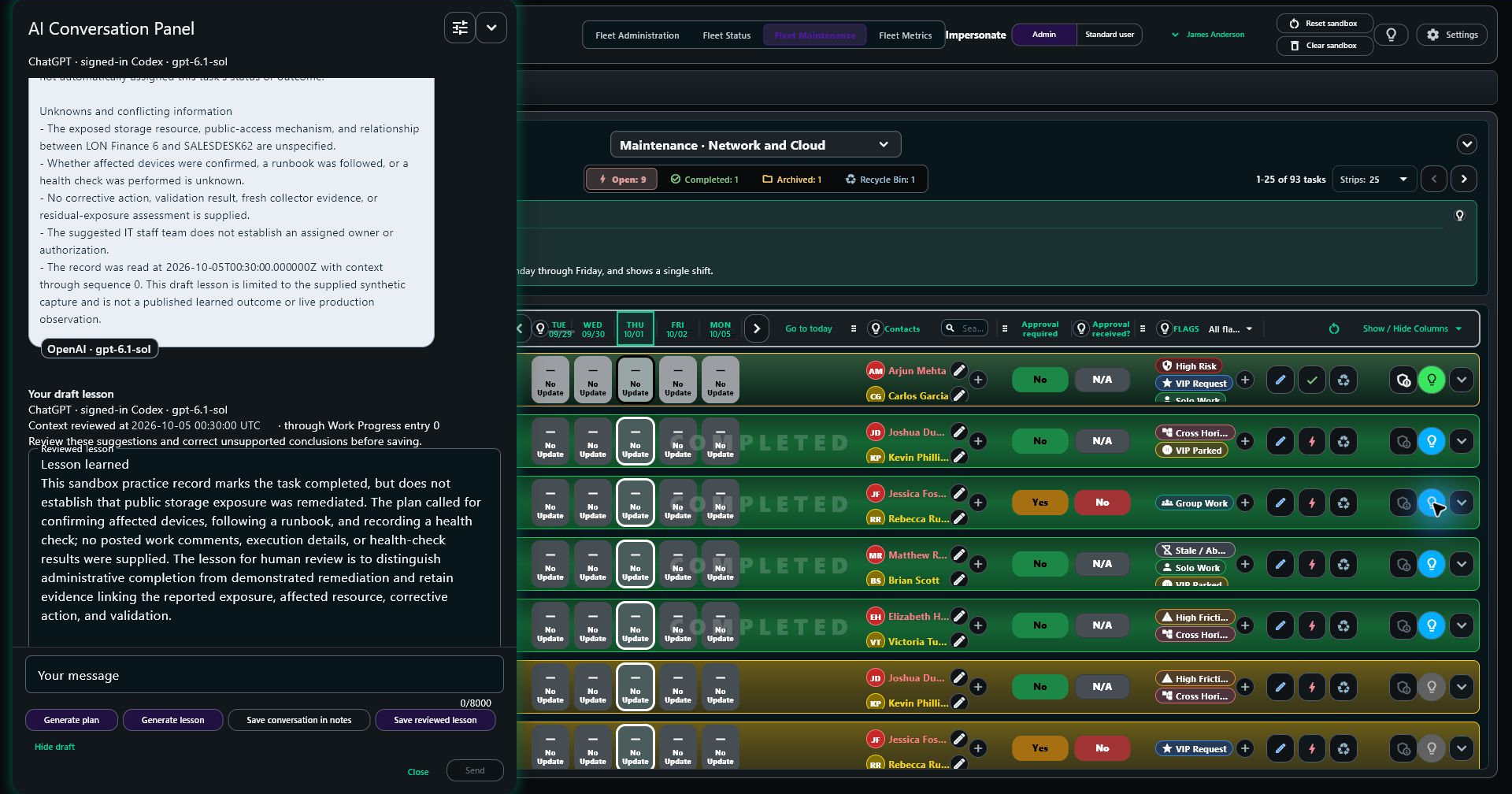Advance the date range with the right arrow
Image resolution: width=1512 pixels, height=794 pixels.
coord(757,328)
